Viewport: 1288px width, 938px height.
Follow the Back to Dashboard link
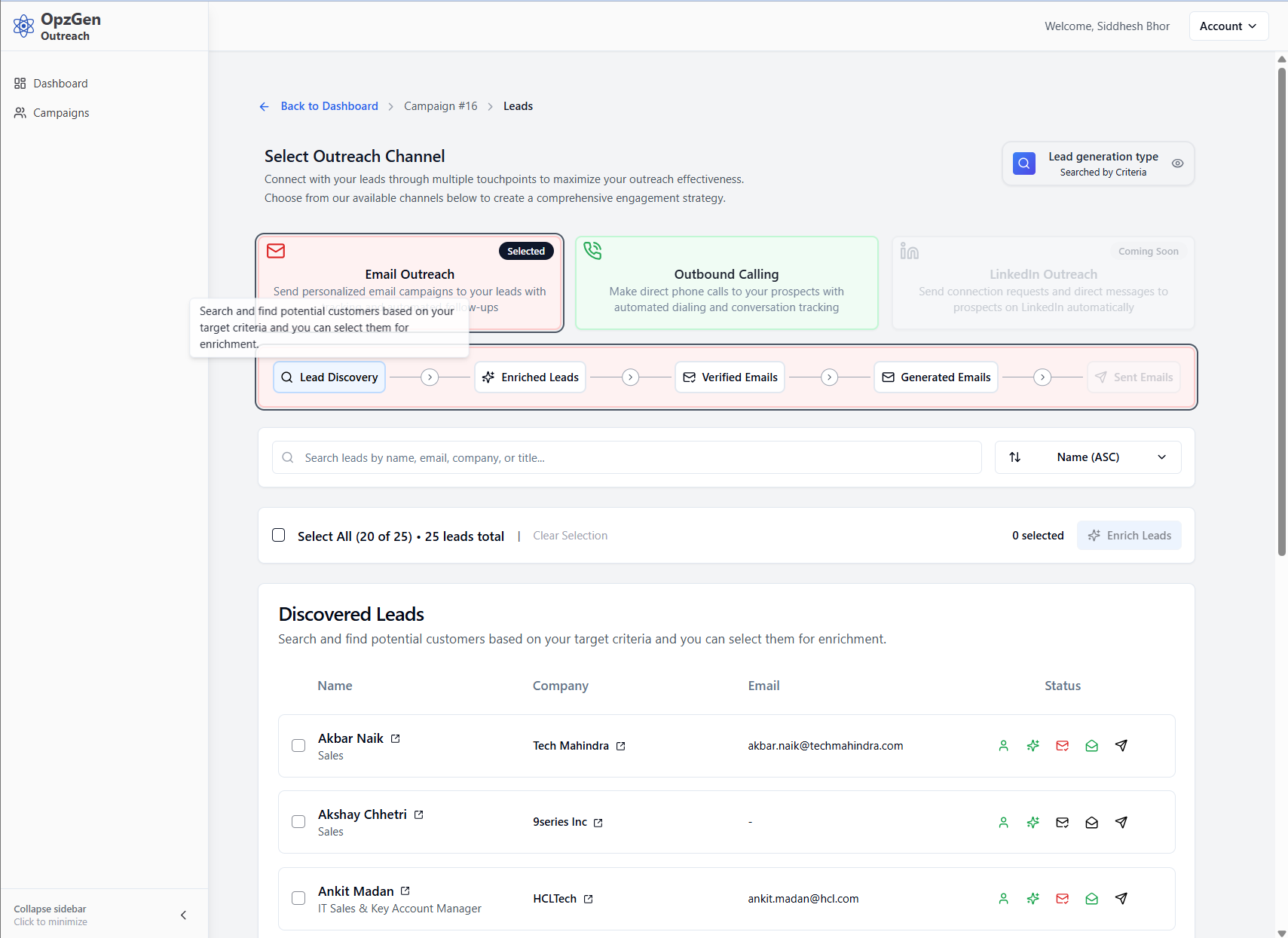329,106
